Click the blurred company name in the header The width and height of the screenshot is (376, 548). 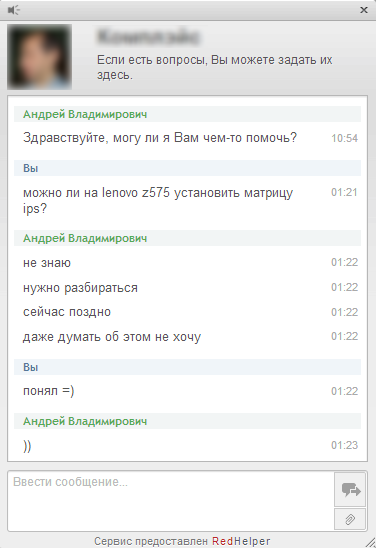(x=148, y=37)
